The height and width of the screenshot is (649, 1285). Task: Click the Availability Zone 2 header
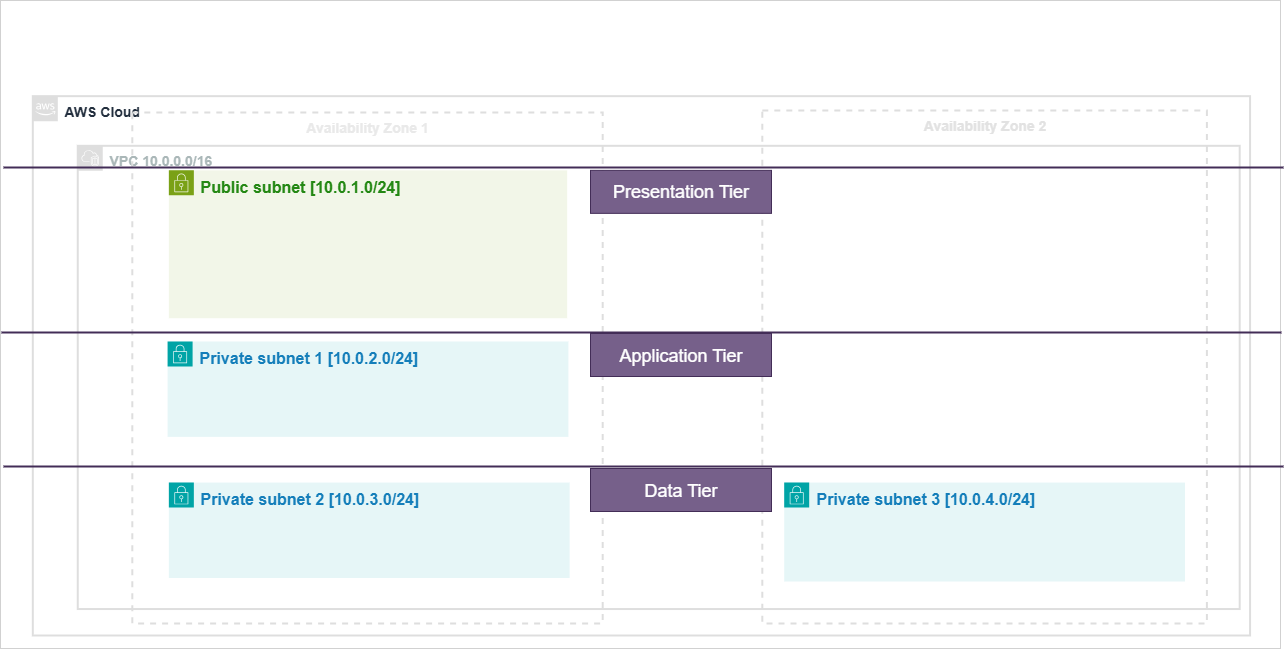click(986, 126)
